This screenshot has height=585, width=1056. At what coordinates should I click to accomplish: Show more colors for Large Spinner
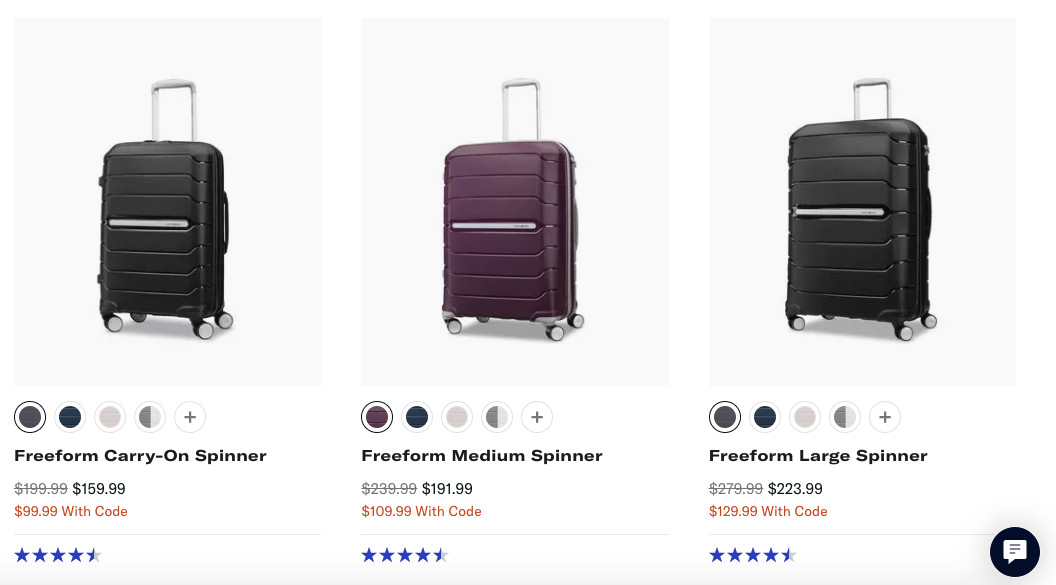(885, 417)
